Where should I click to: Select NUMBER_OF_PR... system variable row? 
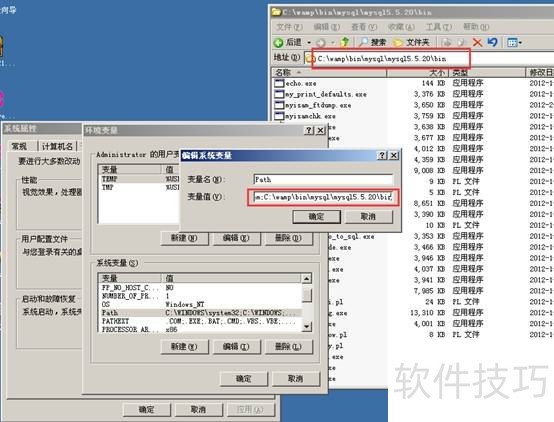tap(200, 296)
